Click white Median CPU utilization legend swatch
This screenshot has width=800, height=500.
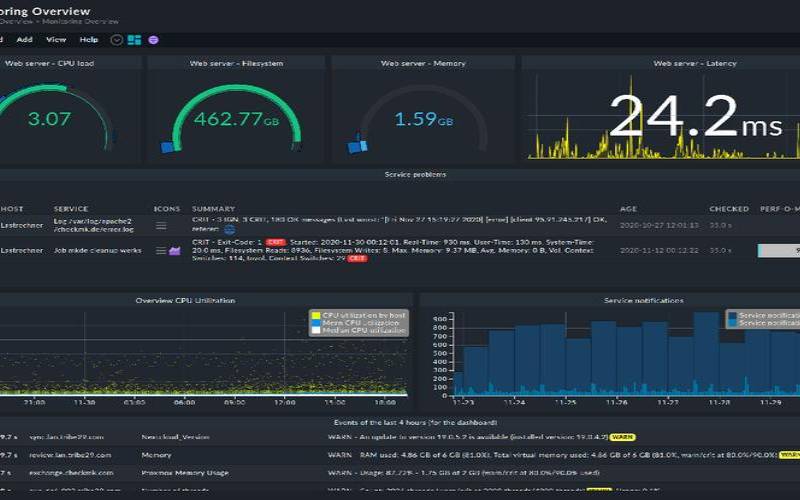pyautogui.click(x=316, y=329)
